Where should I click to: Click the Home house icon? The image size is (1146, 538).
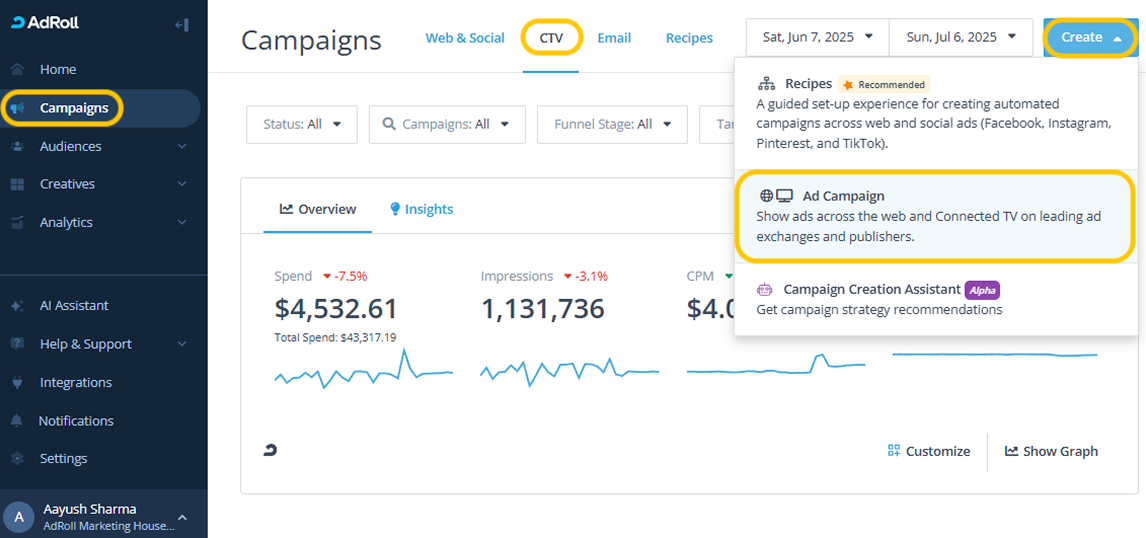pyautogui.click(x=18, y=69)
